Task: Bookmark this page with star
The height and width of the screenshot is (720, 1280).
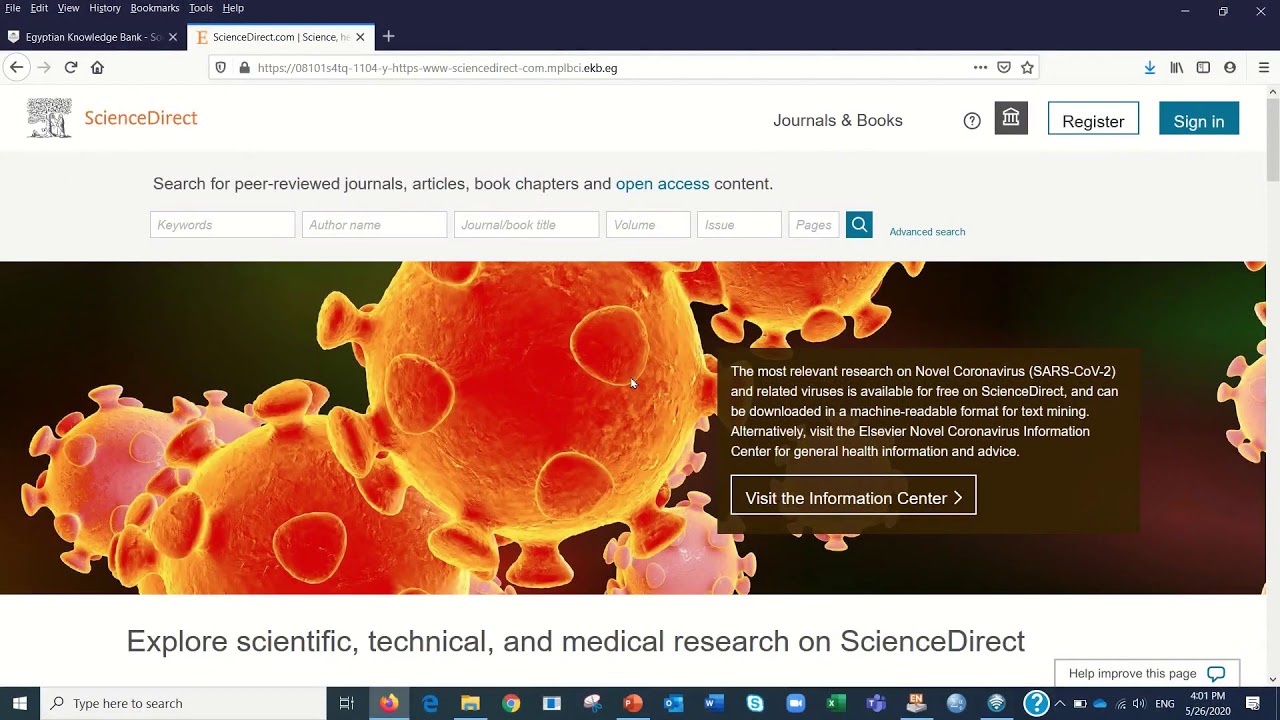Action: pos(1027,67)
